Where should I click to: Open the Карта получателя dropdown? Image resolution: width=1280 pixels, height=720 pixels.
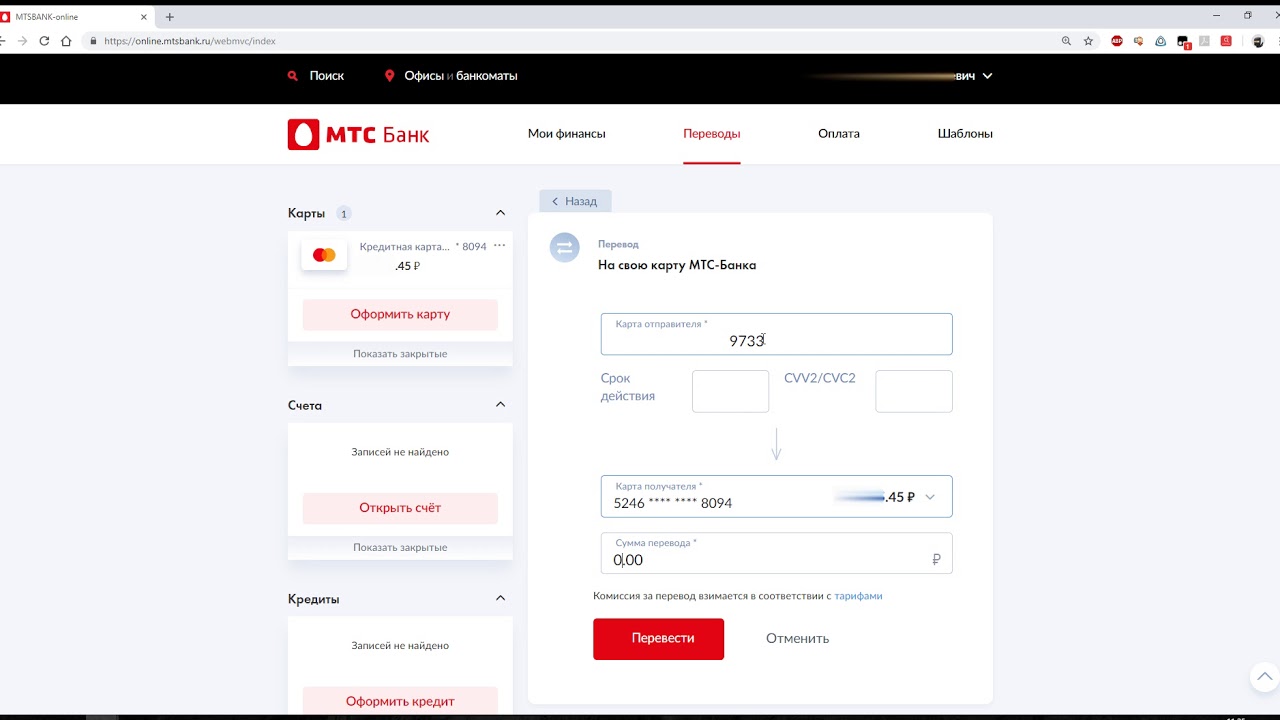coord(930,497)
